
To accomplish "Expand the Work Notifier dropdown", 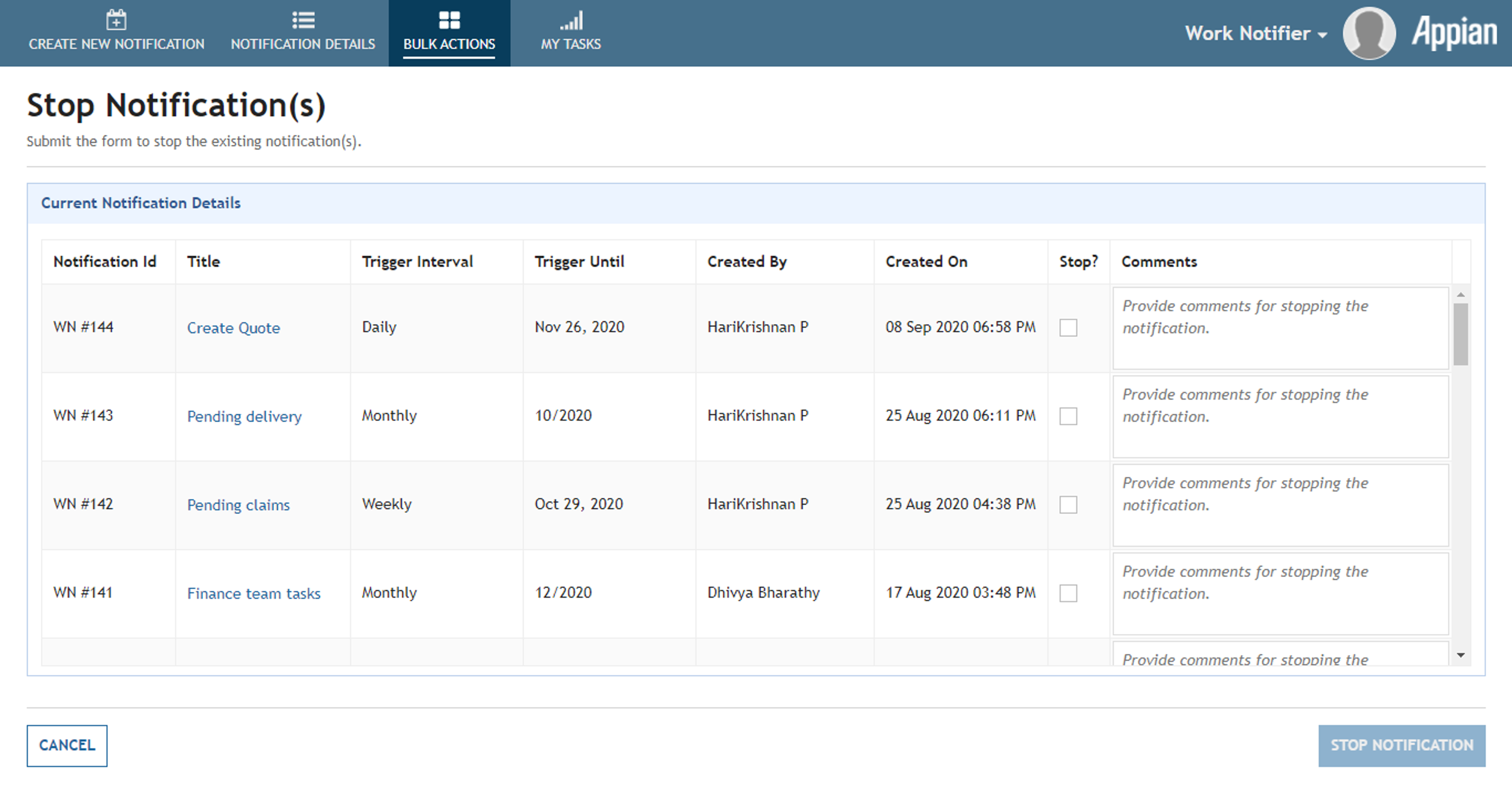I will [x=1256, y=33].
